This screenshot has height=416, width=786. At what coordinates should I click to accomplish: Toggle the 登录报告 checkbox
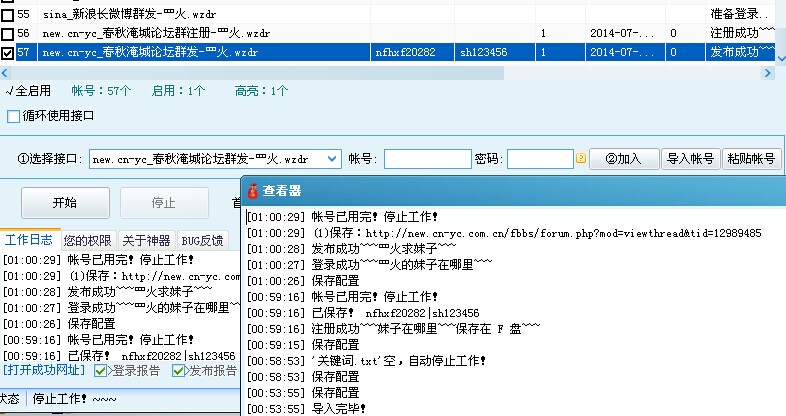(x=100, y=371)
